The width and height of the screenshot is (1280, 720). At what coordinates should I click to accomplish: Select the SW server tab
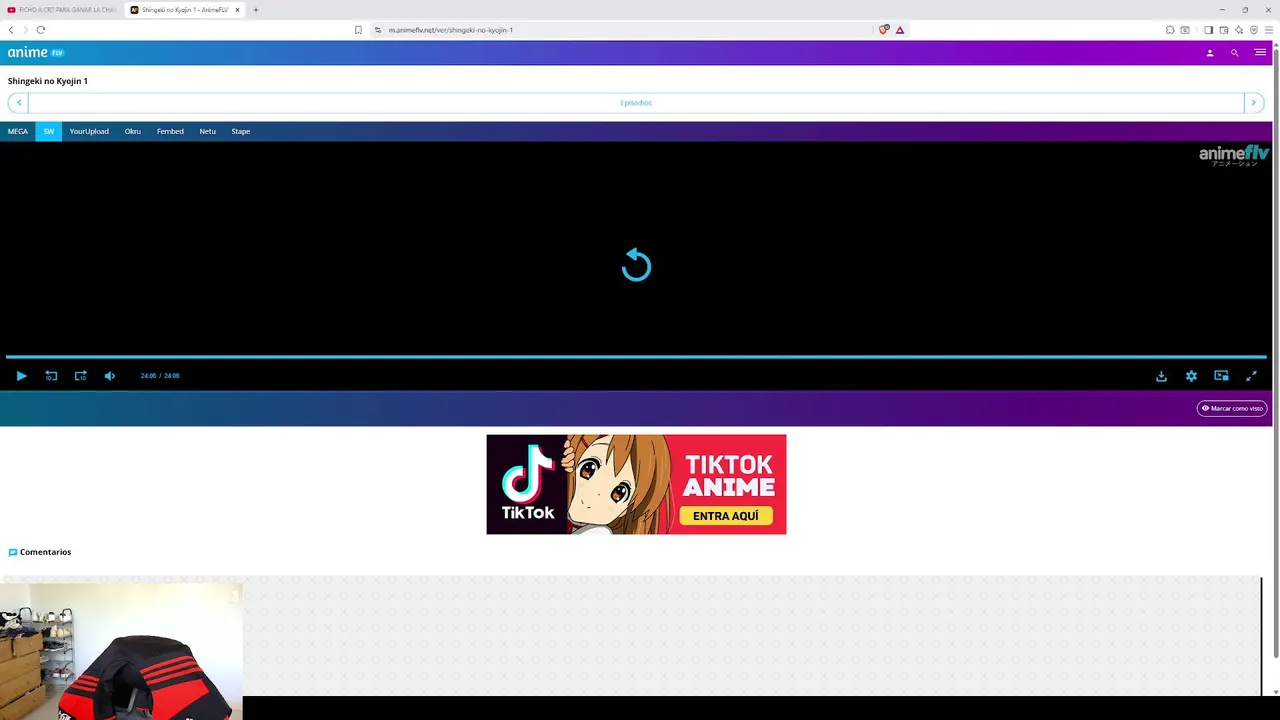pos(48,131)
